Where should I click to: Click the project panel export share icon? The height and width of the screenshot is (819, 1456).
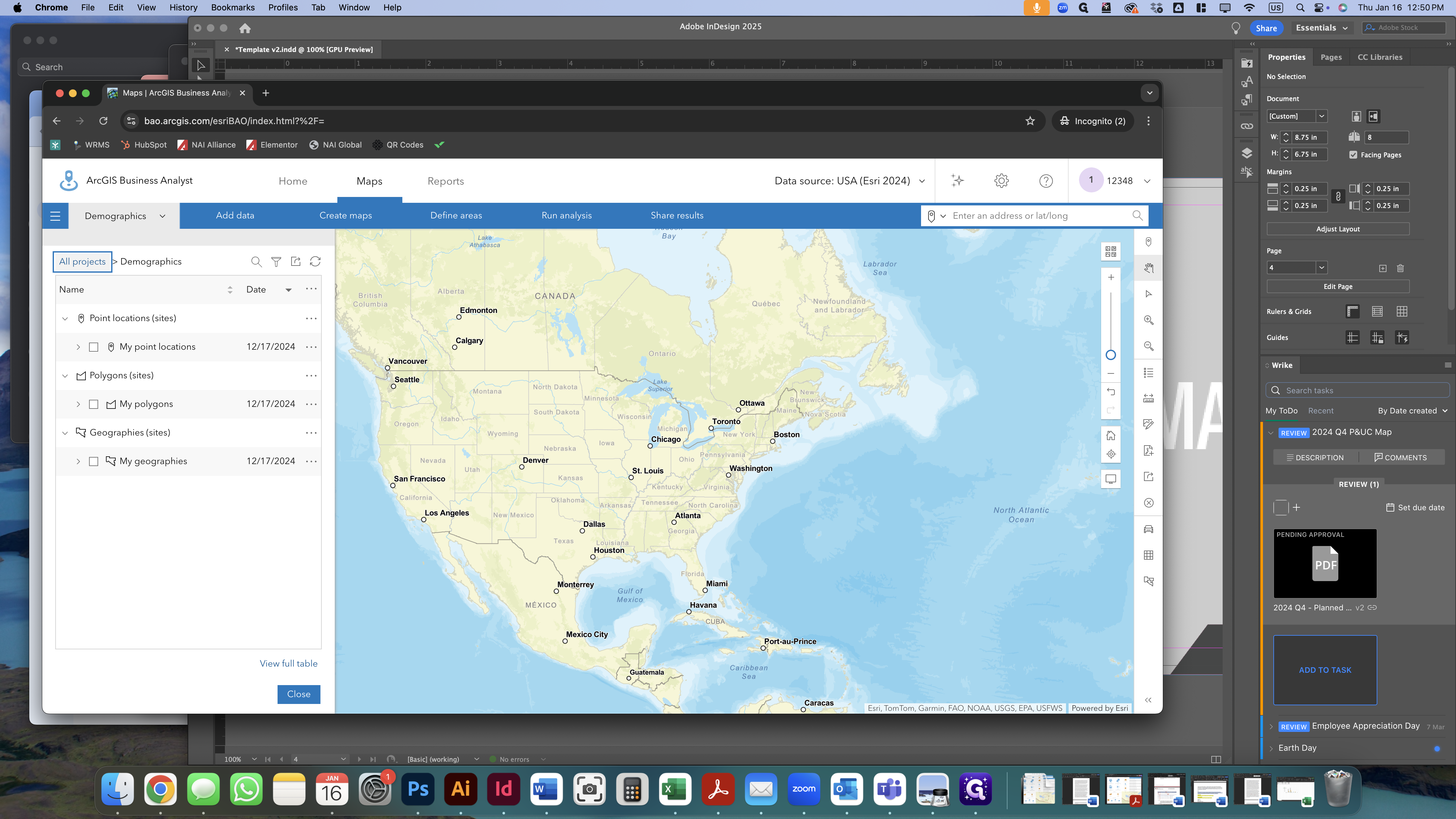pos(296,262)
